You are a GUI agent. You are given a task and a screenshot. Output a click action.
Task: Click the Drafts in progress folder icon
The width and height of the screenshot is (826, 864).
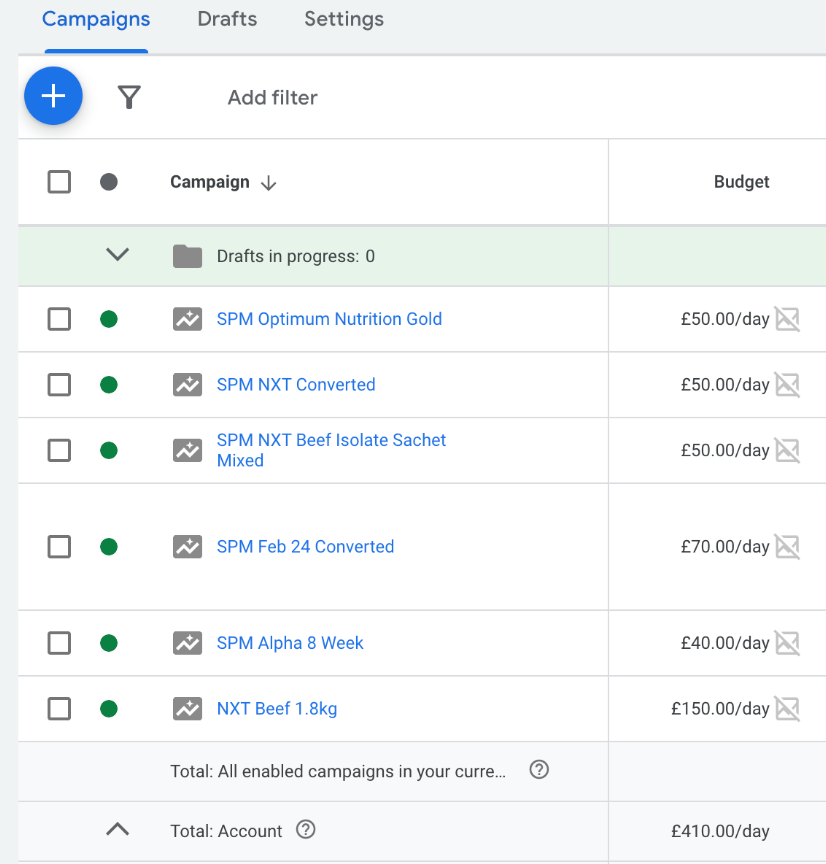click(187, 256)
